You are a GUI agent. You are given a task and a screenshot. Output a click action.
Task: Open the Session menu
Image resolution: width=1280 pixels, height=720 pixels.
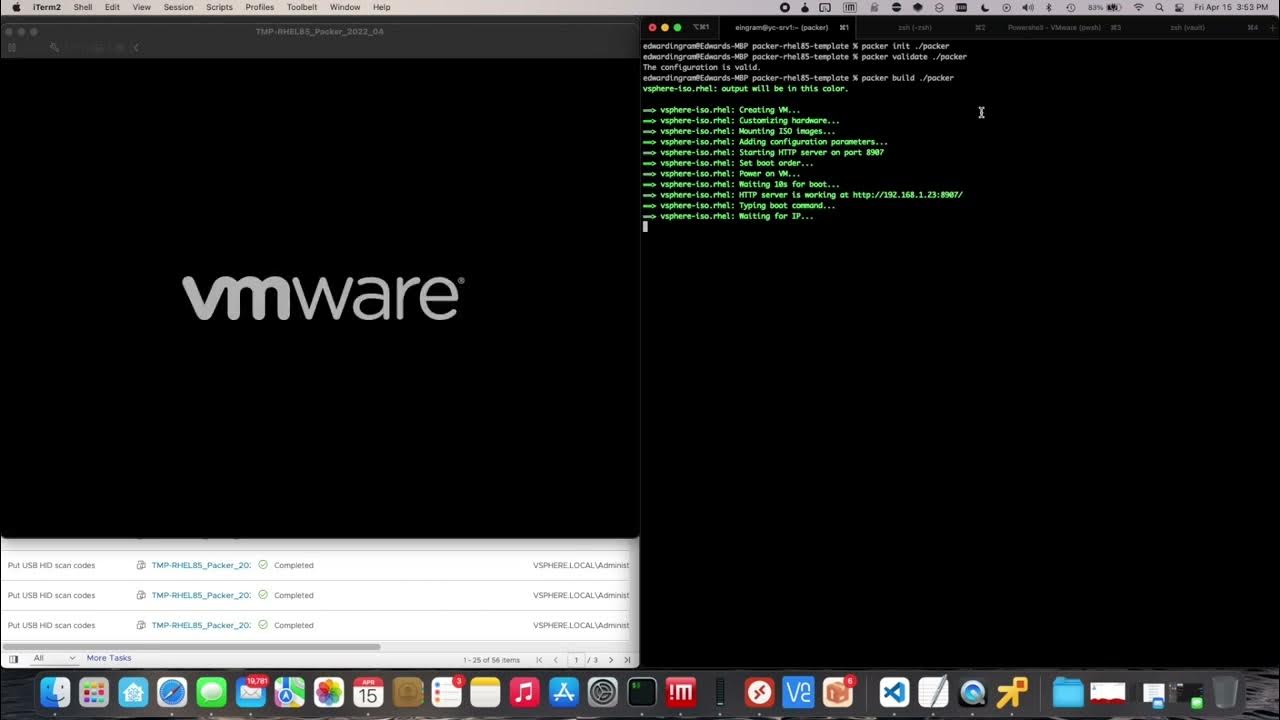[x=178, y=7]
